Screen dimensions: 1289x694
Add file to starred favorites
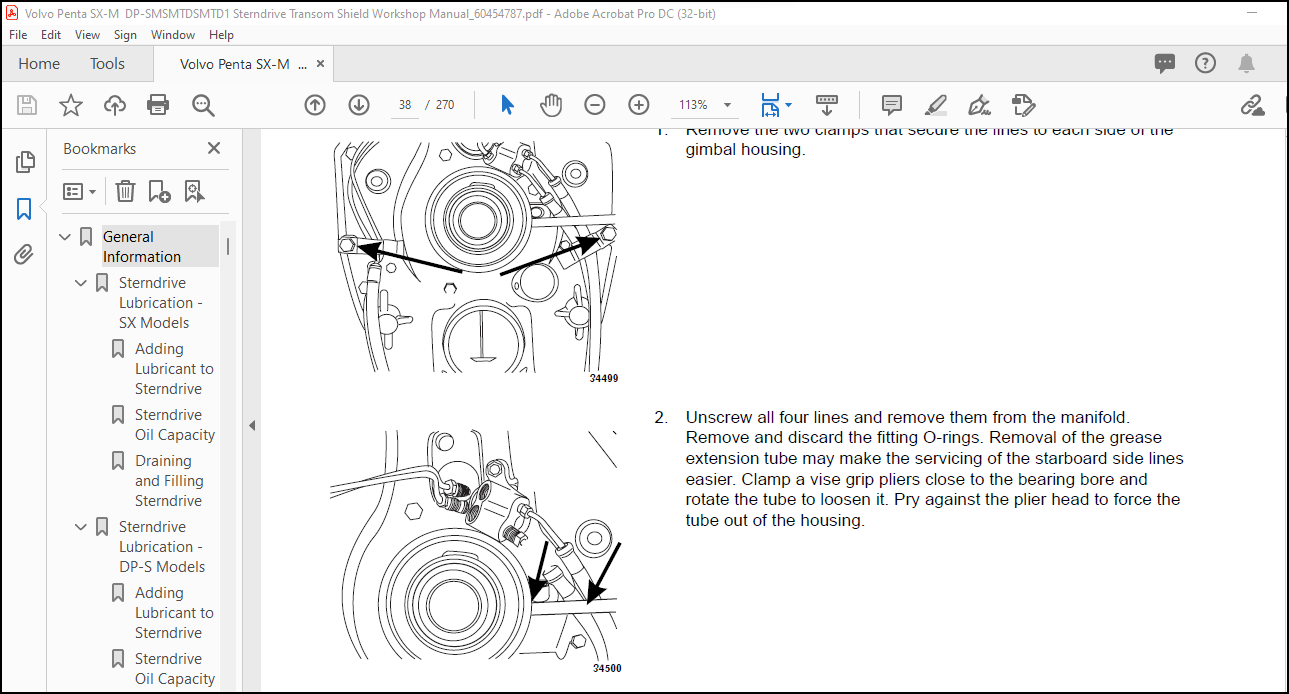(x=71, y=105)
